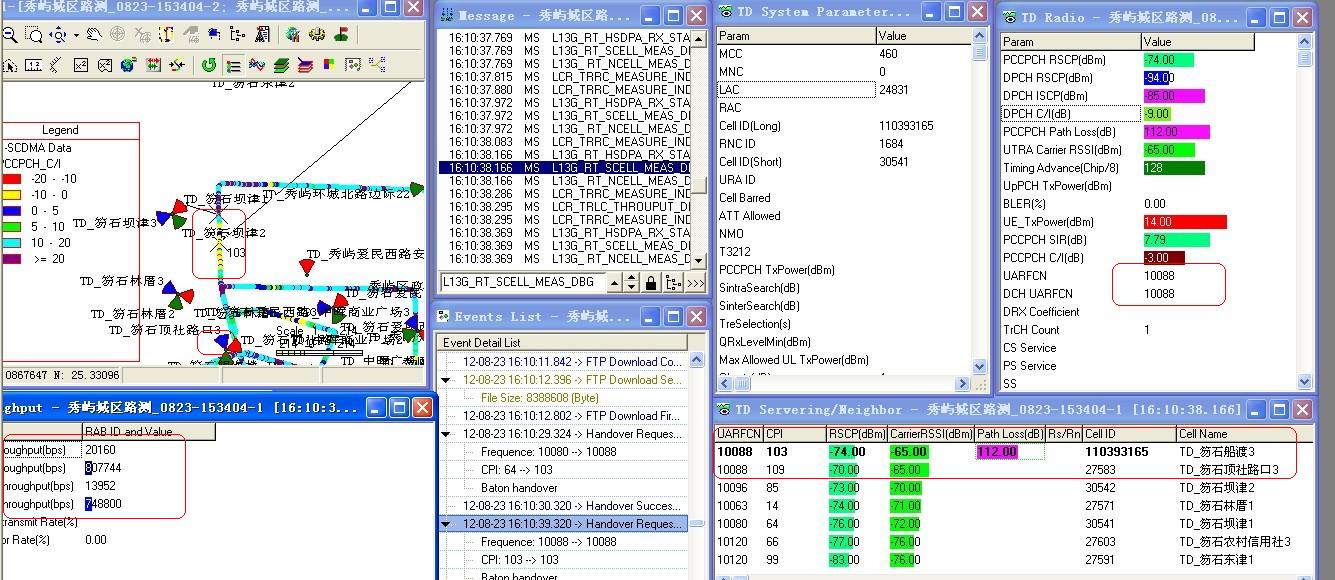Select the 16:10:30.320 Handover Success event
1335x580 pixels.
pos(574,506)
